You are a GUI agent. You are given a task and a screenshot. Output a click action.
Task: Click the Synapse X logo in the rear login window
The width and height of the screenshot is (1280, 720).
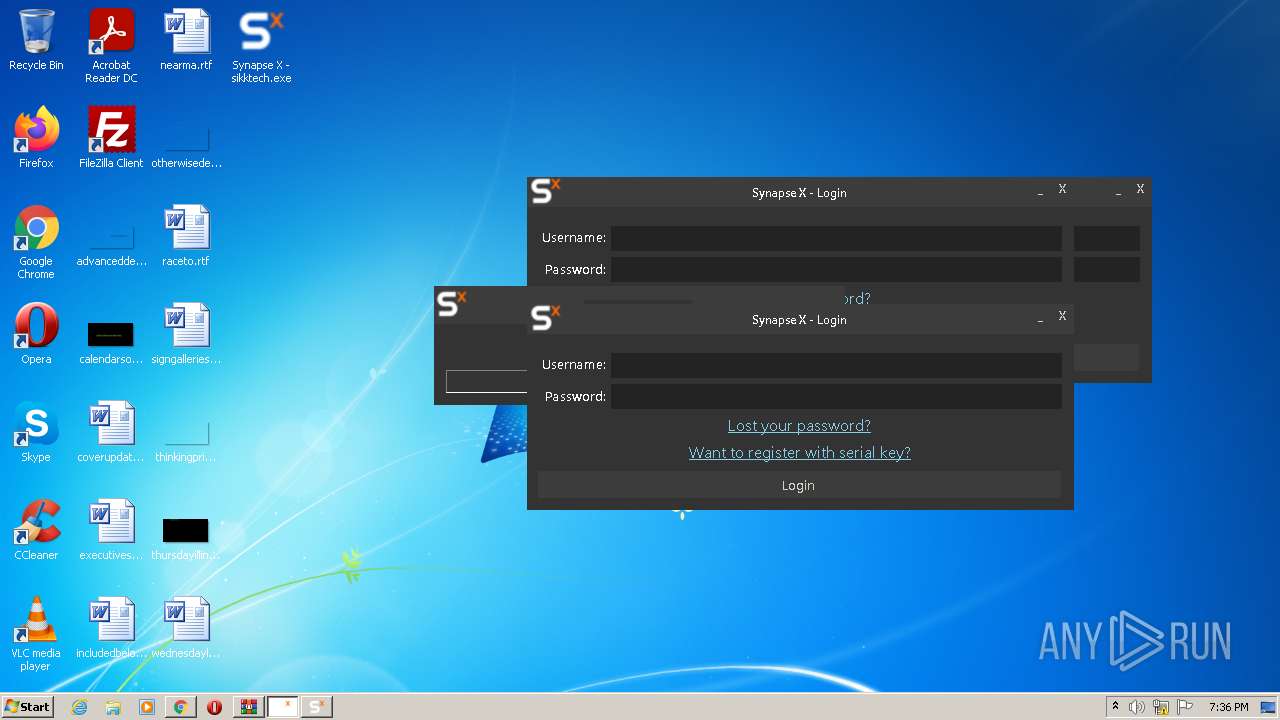point(545,190)
